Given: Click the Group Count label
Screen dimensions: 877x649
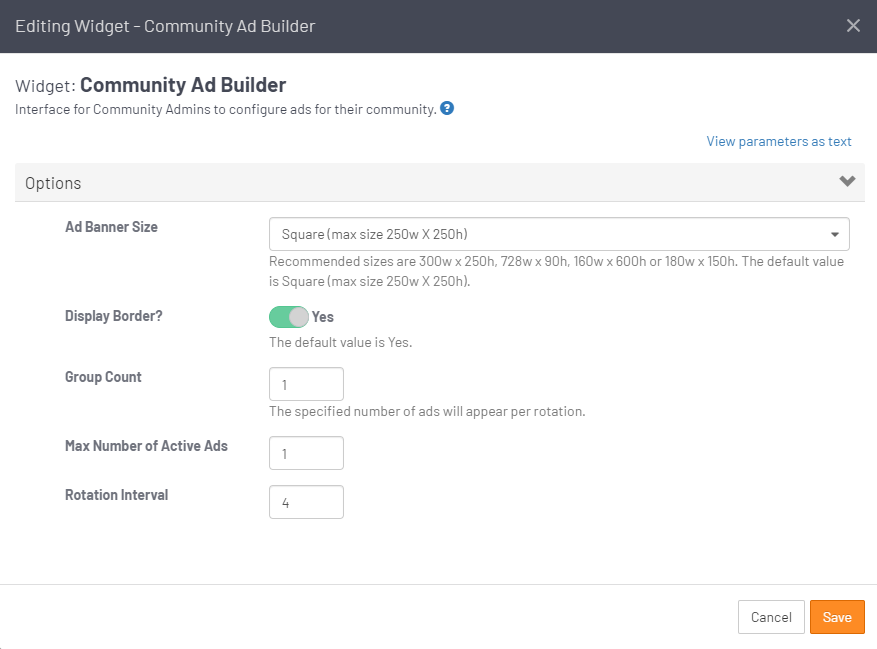Looking at the screenshot, I should [103, 377].
